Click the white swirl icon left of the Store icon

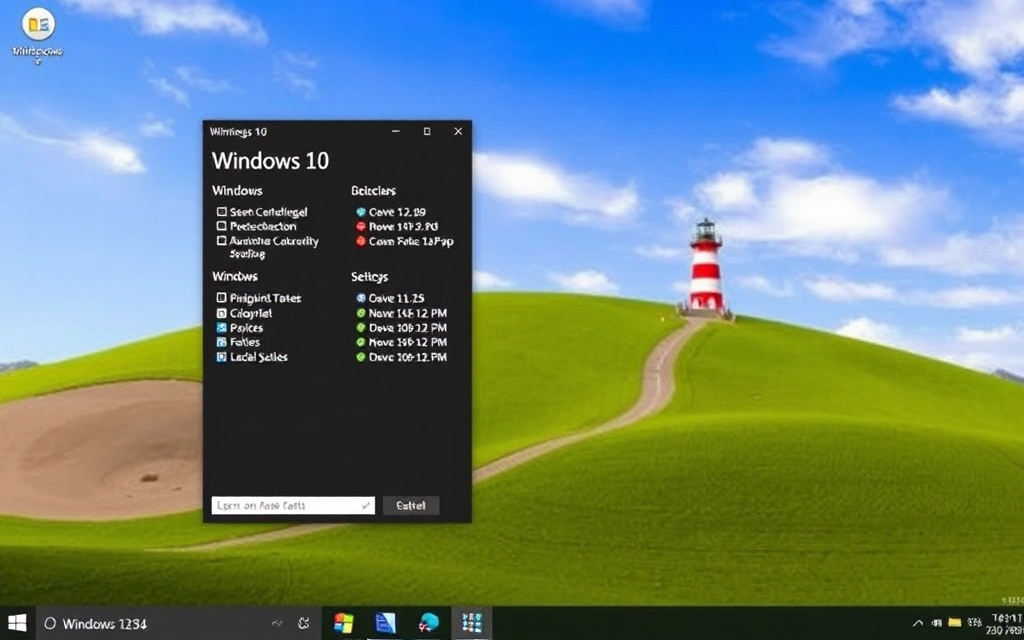click(x=304, y=624)
